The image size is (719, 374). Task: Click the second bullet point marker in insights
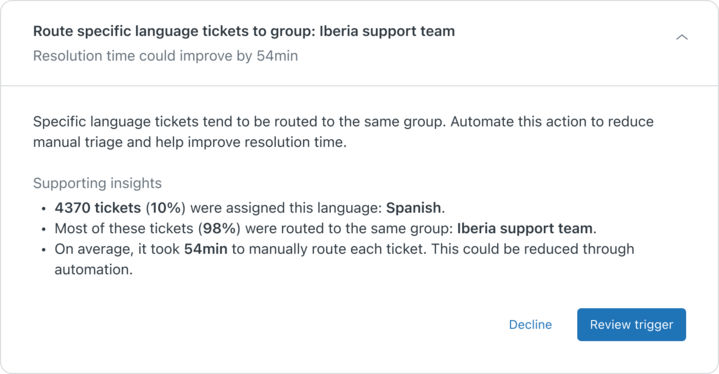44,229
